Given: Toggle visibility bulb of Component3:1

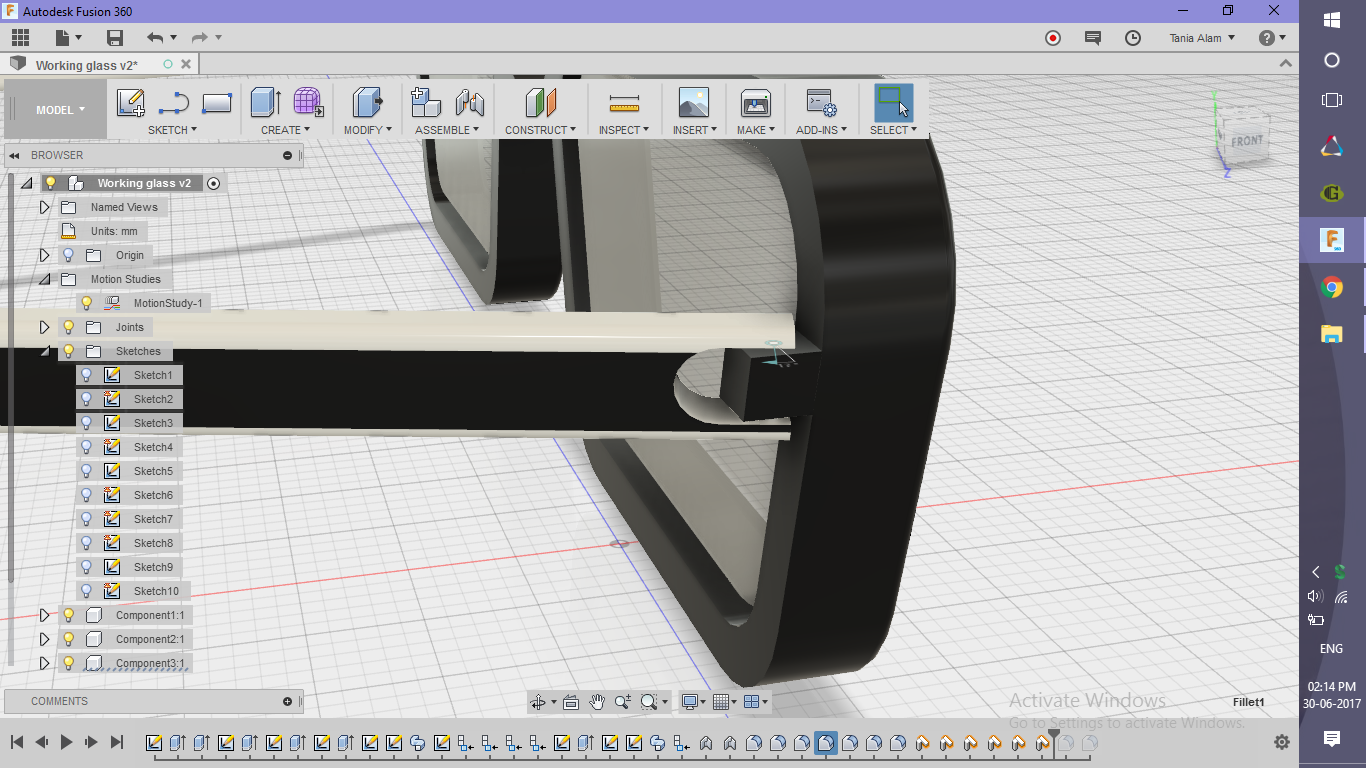Looking at the screenshot, I should click(69, 663).
